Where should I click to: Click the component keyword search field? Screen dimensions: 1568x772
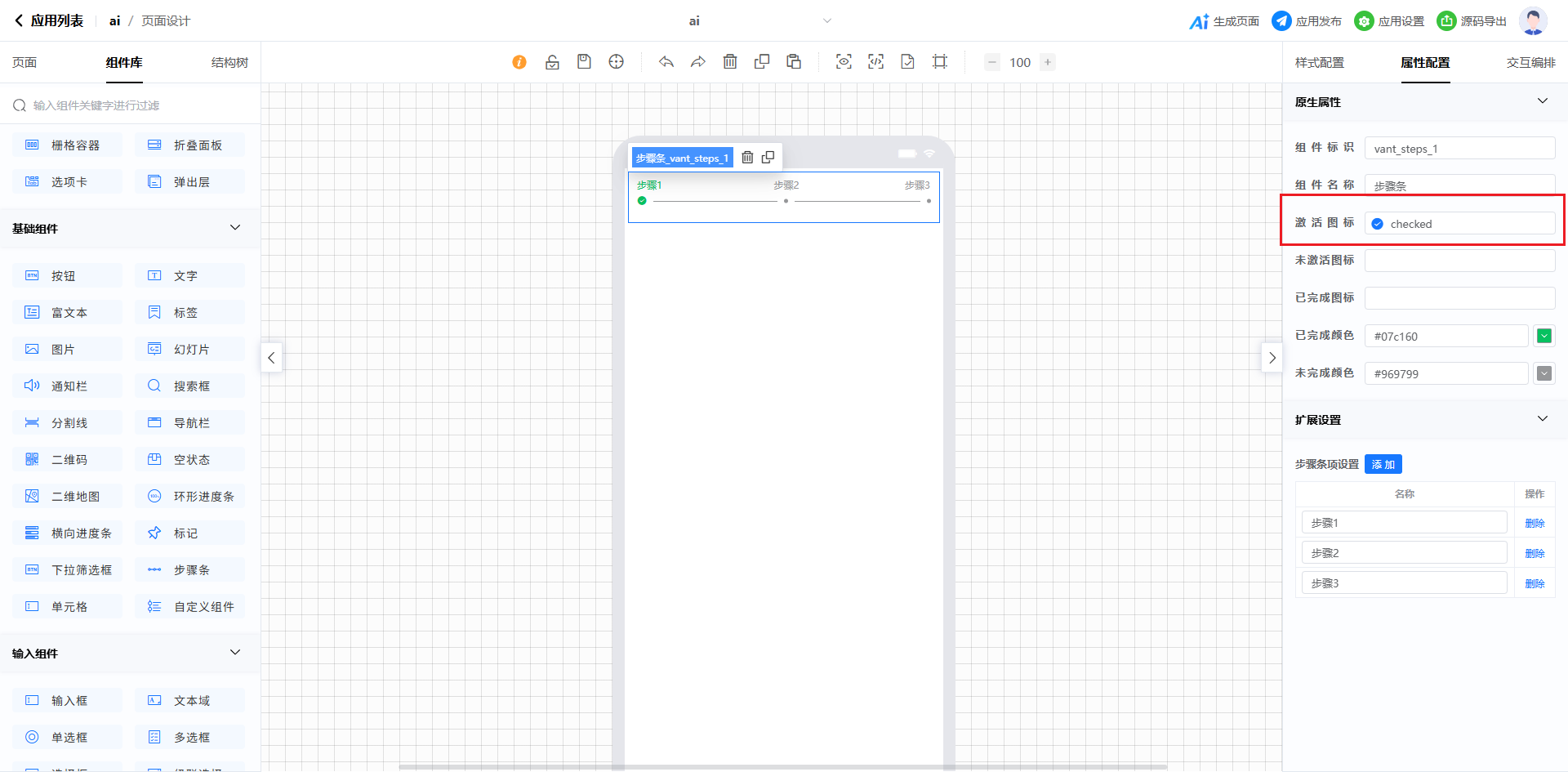[131, 105]
